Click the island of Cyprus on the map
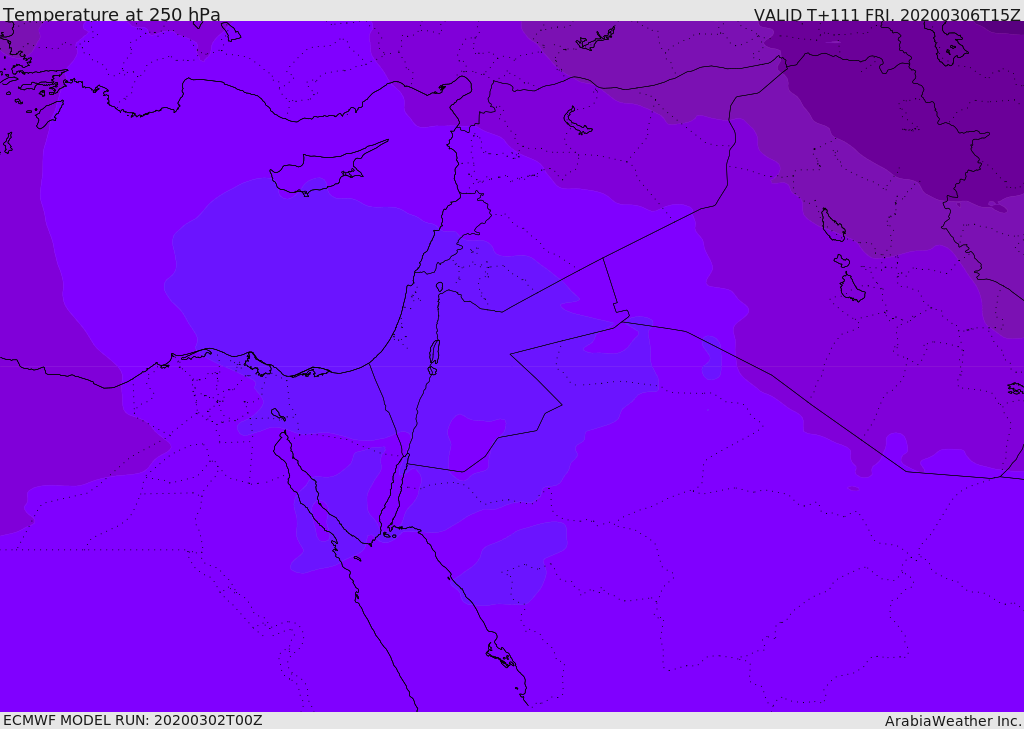The height and width of the screenshot is (729, 1024). click(x=327, y=170)
